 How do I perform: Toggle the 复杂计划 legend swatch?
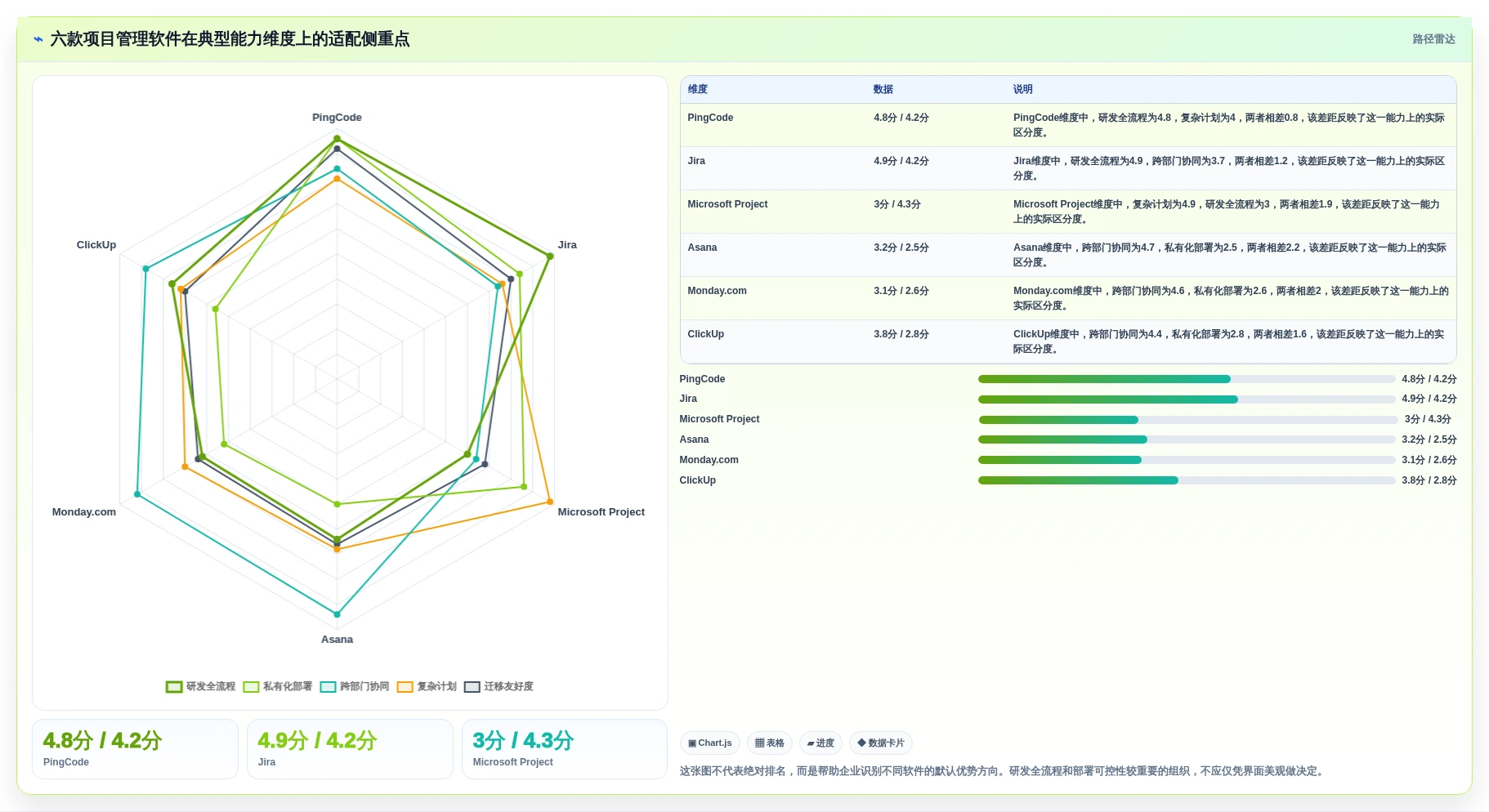coord(405,687)
